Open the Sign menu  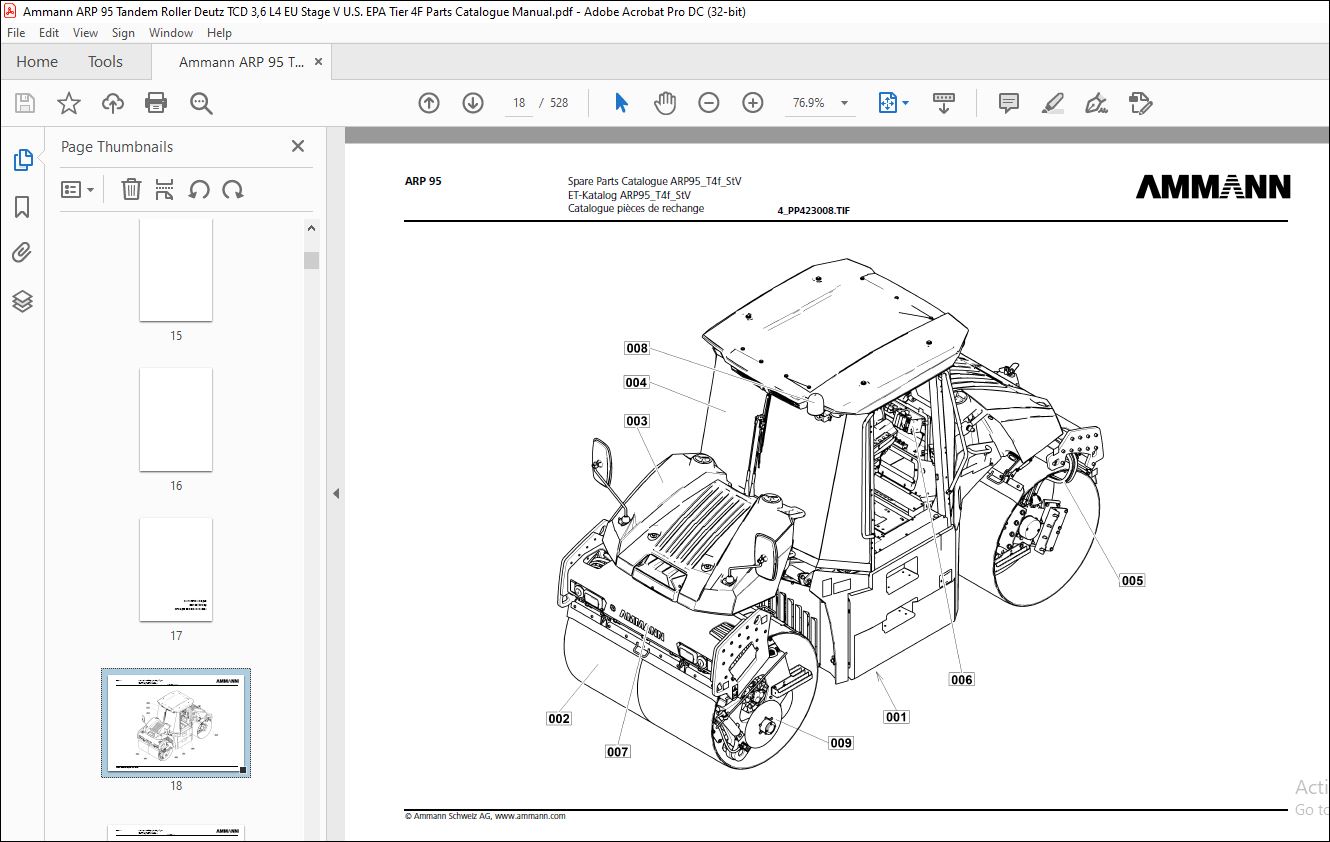(123, 33)
